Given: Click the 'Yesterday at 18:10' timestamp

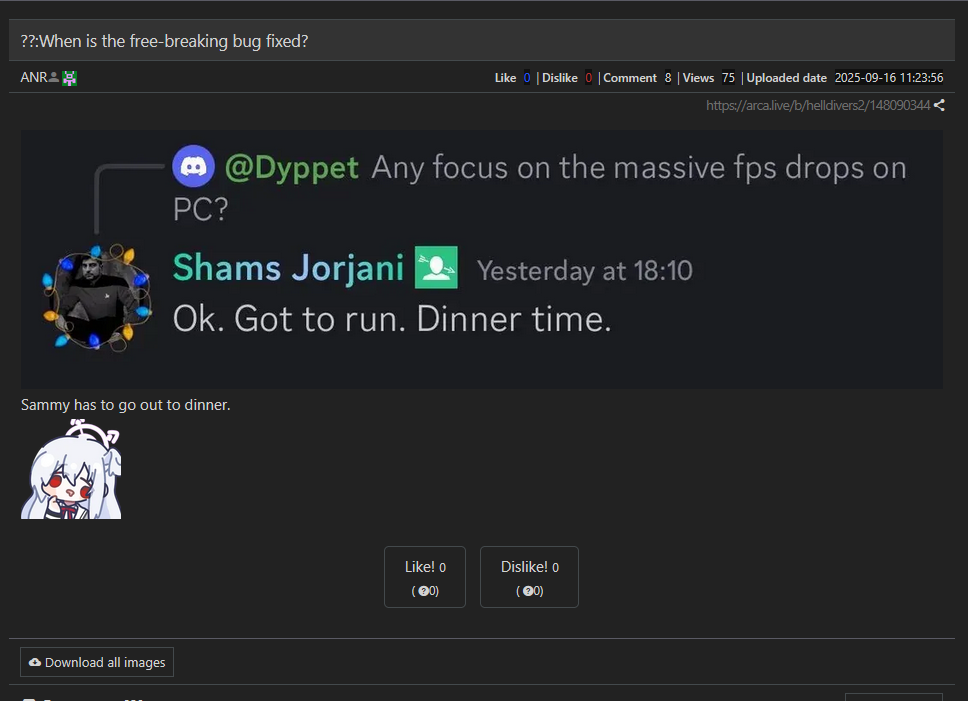Looking at the screenshot, I should coord(585,270).
